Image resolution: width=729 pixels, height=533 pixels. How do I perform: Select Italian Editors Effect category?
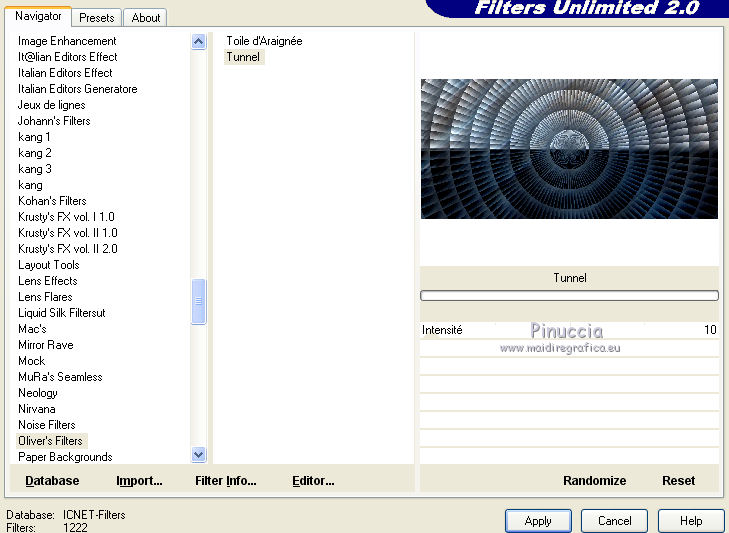point(65,73)
